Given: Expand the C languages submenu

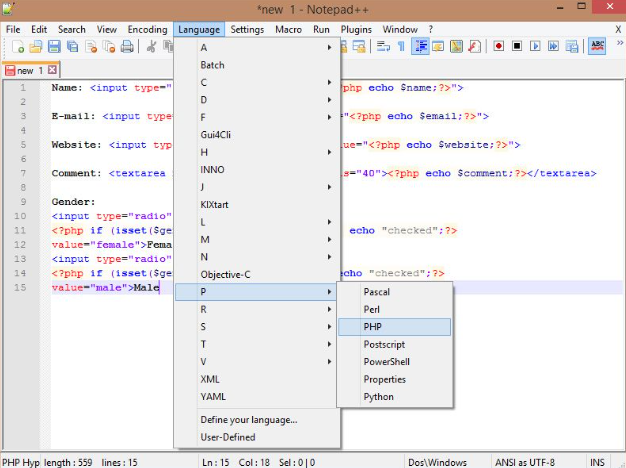Looking at the screenshot, I should 256,82.
